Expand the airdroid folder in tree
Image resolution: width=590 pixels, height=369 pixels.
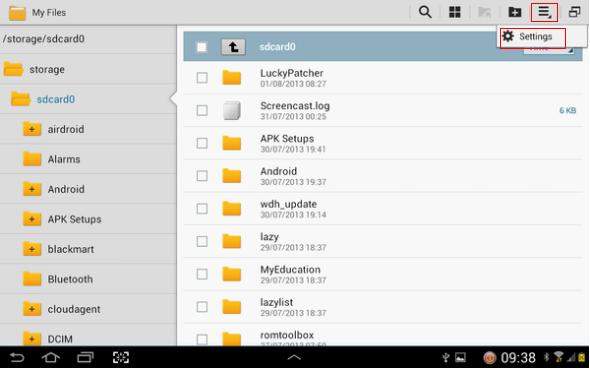click(x=32, y=129)
